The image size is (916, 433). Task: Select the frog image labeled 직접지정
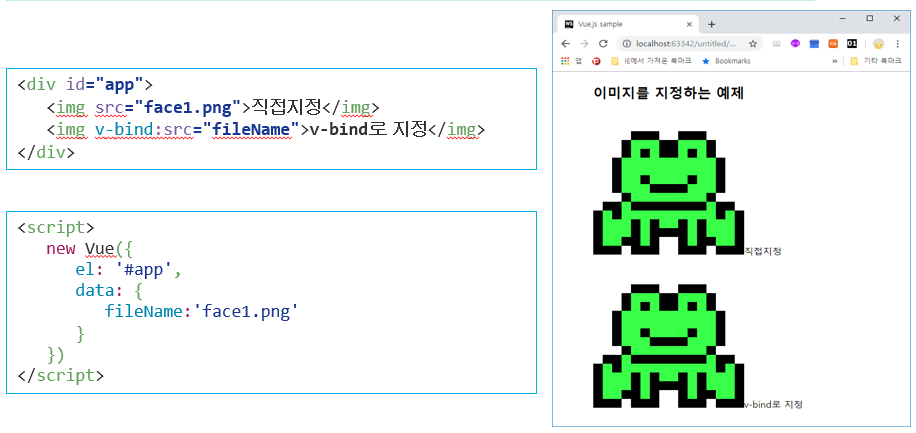pyautogui.click(x=668, y=192)
